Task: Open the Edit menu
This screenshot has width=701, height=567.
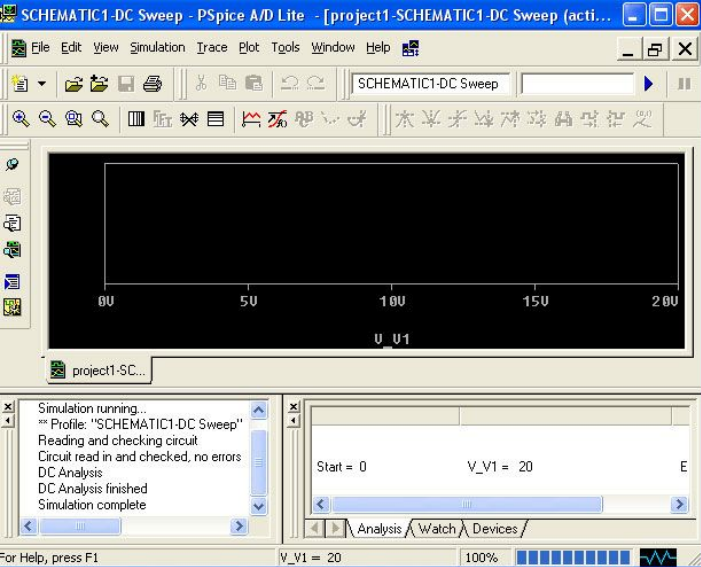Action: click(x=71, y=47)
